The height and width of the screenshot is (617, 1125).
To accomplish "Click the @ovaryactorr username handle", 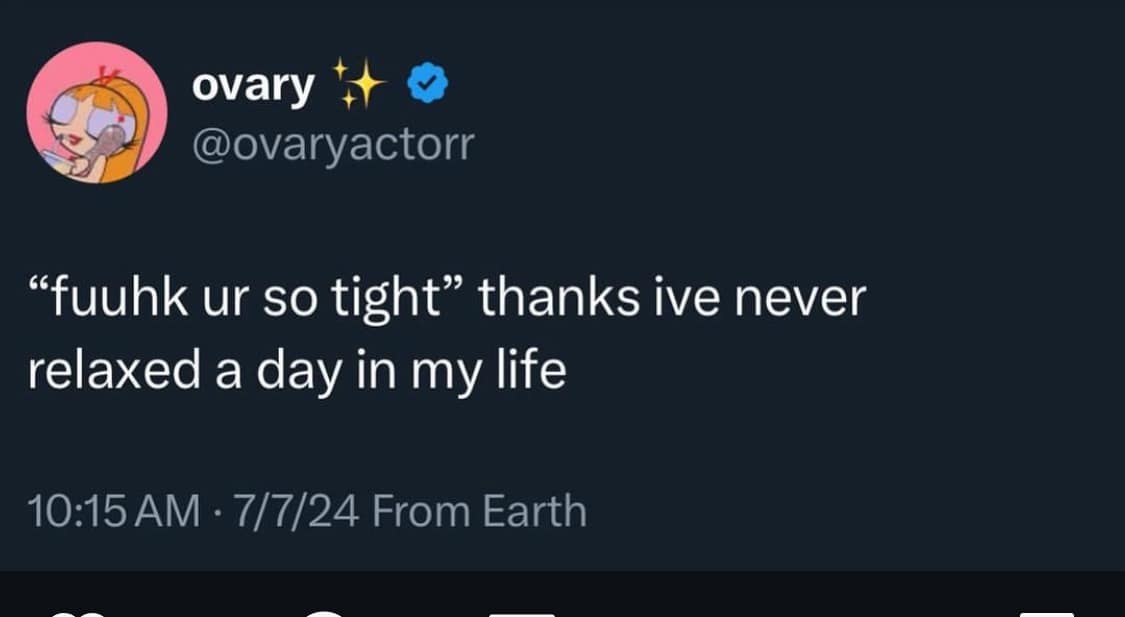I will [333, 143].
